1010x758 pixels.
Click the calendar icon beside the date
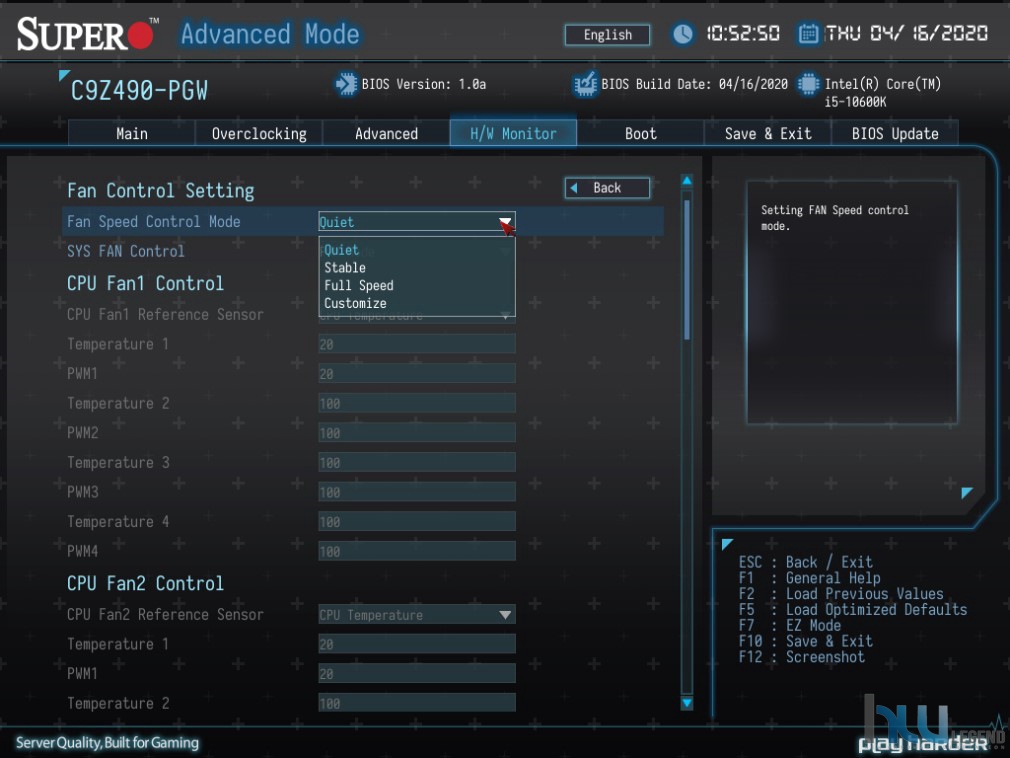(x=808, y=33)
